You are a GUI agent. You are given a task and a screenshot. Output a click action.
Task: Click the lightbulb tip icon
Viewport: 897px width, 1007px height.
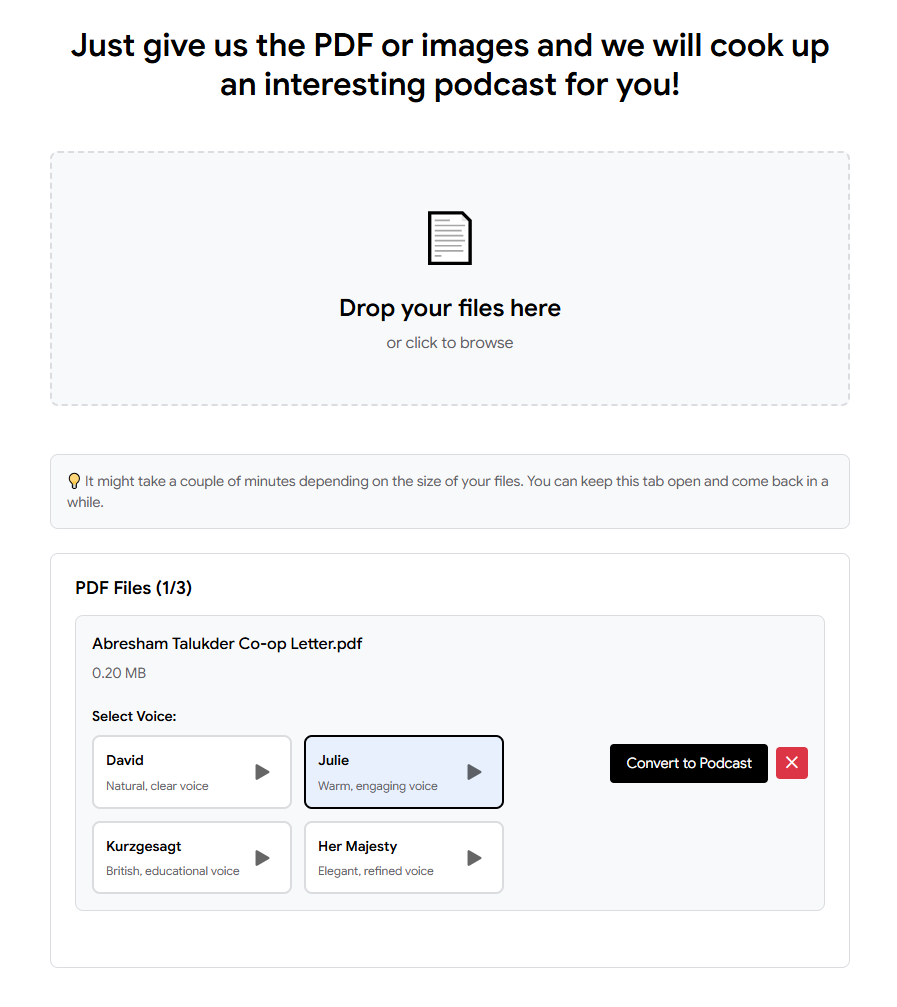tap(74, 481)
